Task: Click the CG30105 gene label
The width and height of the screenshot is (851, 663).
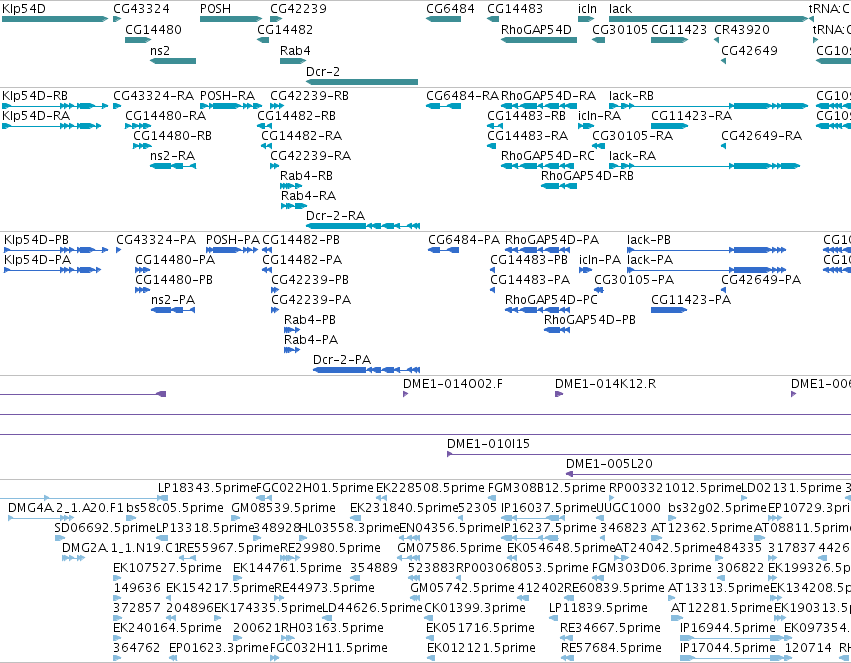Action: [620, 29]
